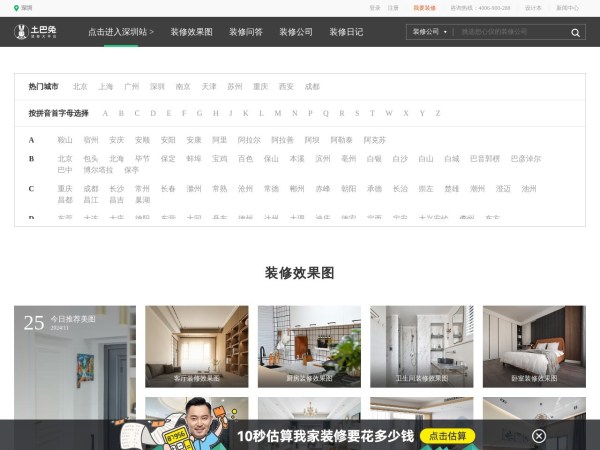Click into the company search field

[x=510, y=32]
